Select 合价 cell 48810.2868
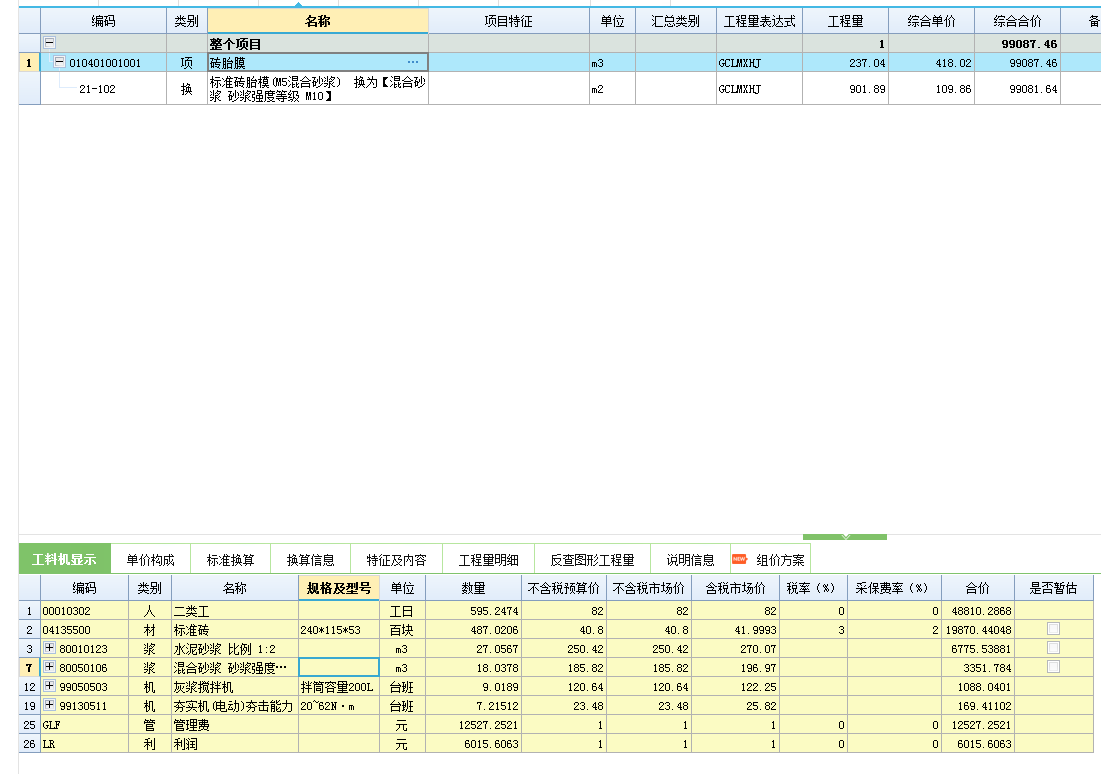1101x774 pixels. click(x=977, y=610)
